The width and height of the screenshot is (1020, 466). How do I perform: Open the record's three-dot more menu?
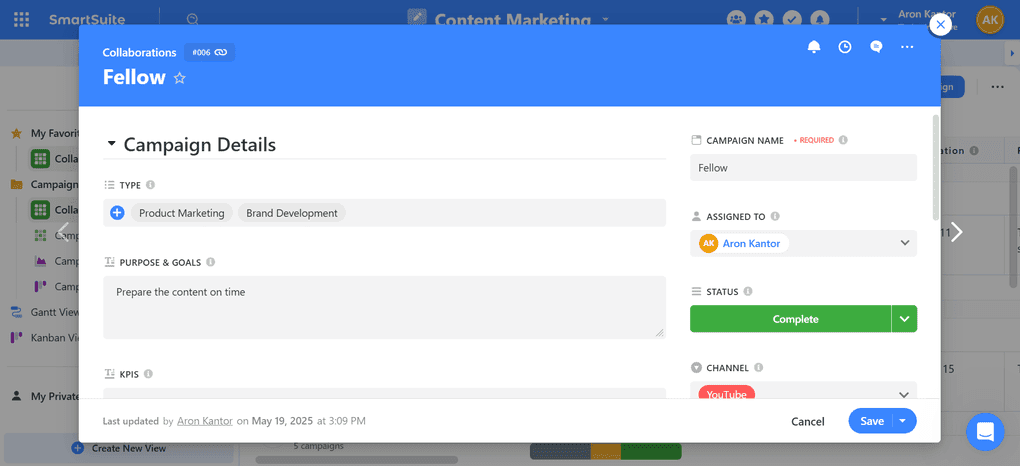pos(907,47)
